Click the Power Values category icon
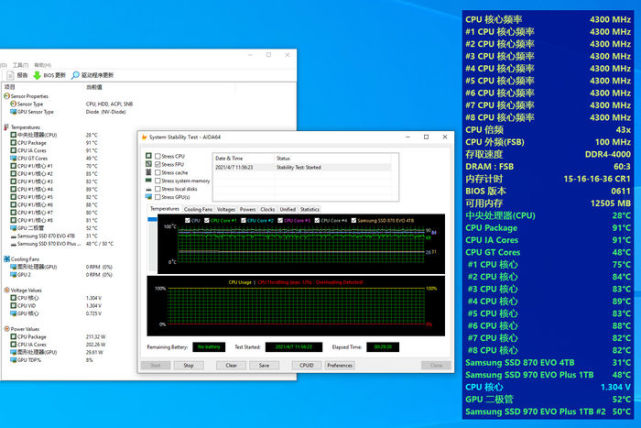Screen dimensions: 641x428 click(x=6, y=328)
